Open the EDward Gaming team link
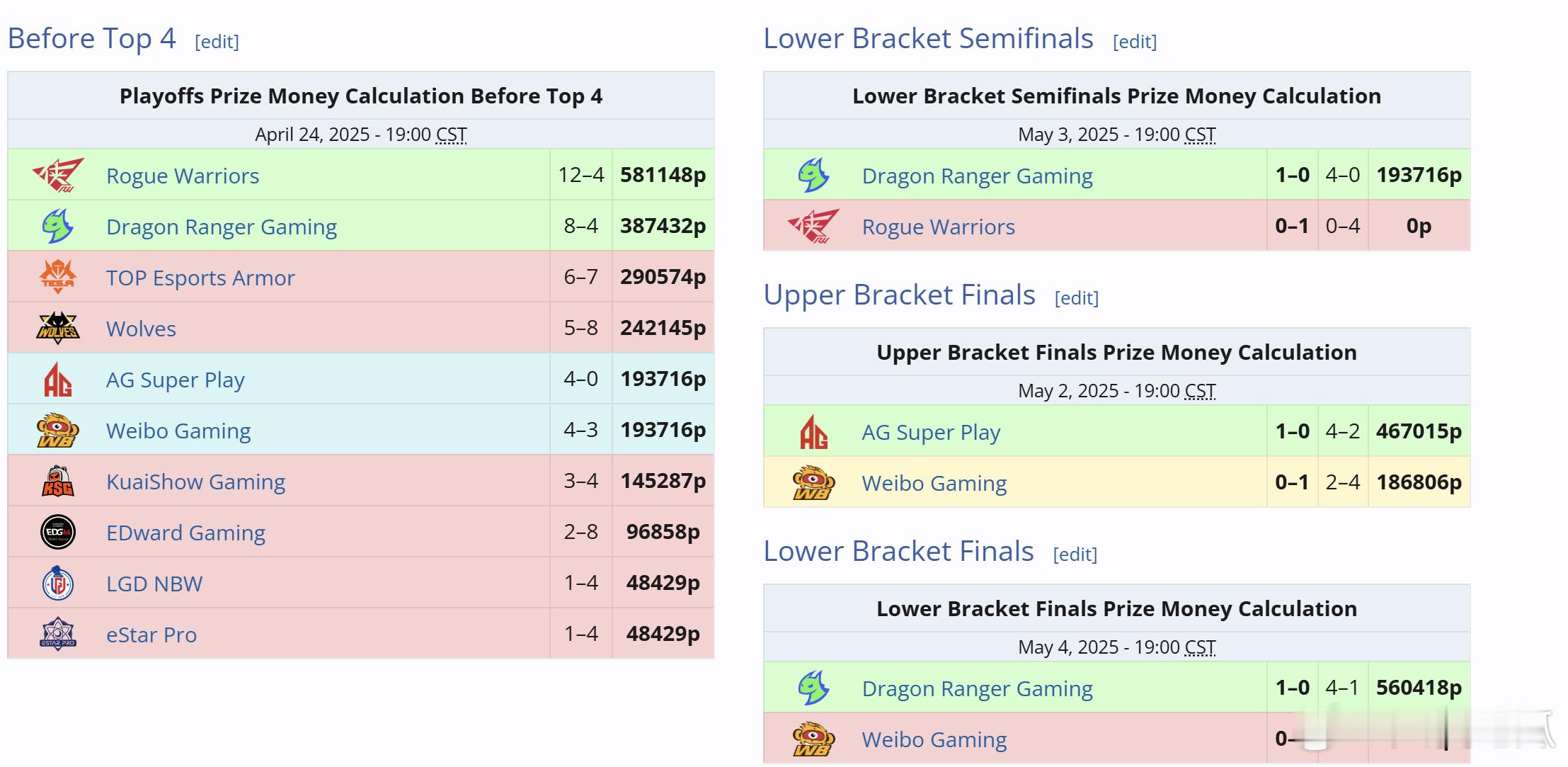1568x767 pixels. [x=185, y=533]
